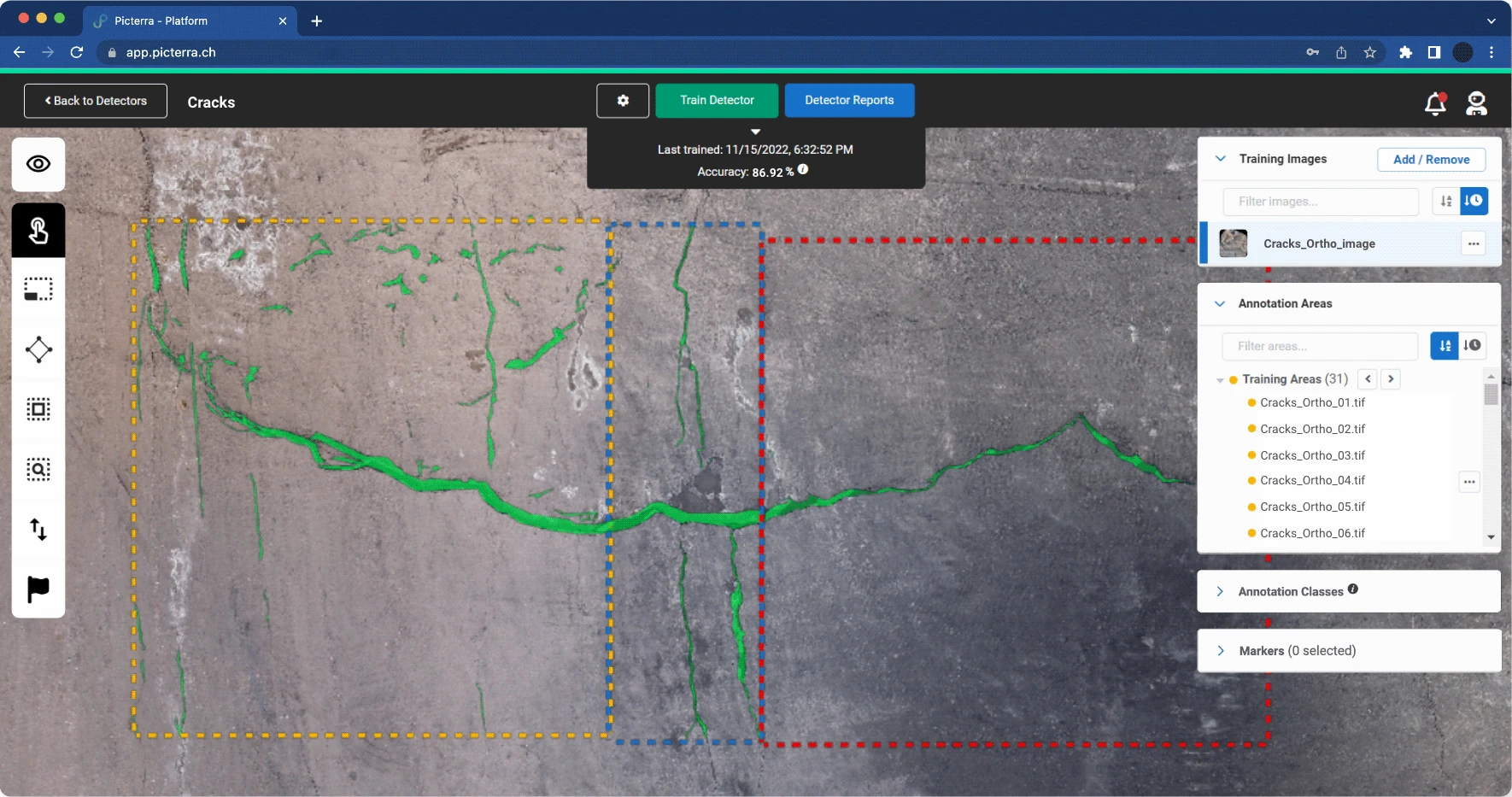
Task: Select the rectangle area drawing tool
Action: click(x=38, y=290)
